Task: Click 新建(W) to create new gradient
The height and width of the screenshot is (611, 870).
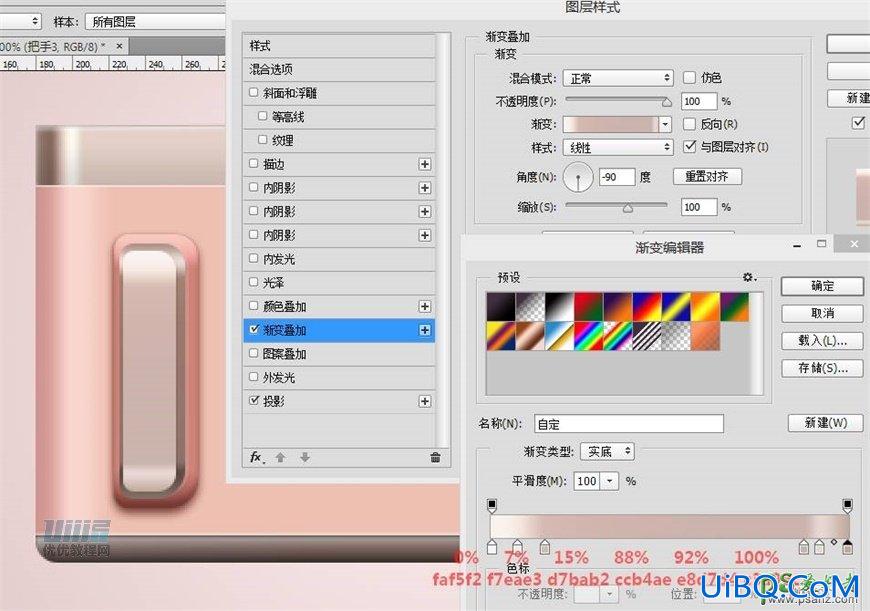Action: pyautogui.click(x=826, y=423)
